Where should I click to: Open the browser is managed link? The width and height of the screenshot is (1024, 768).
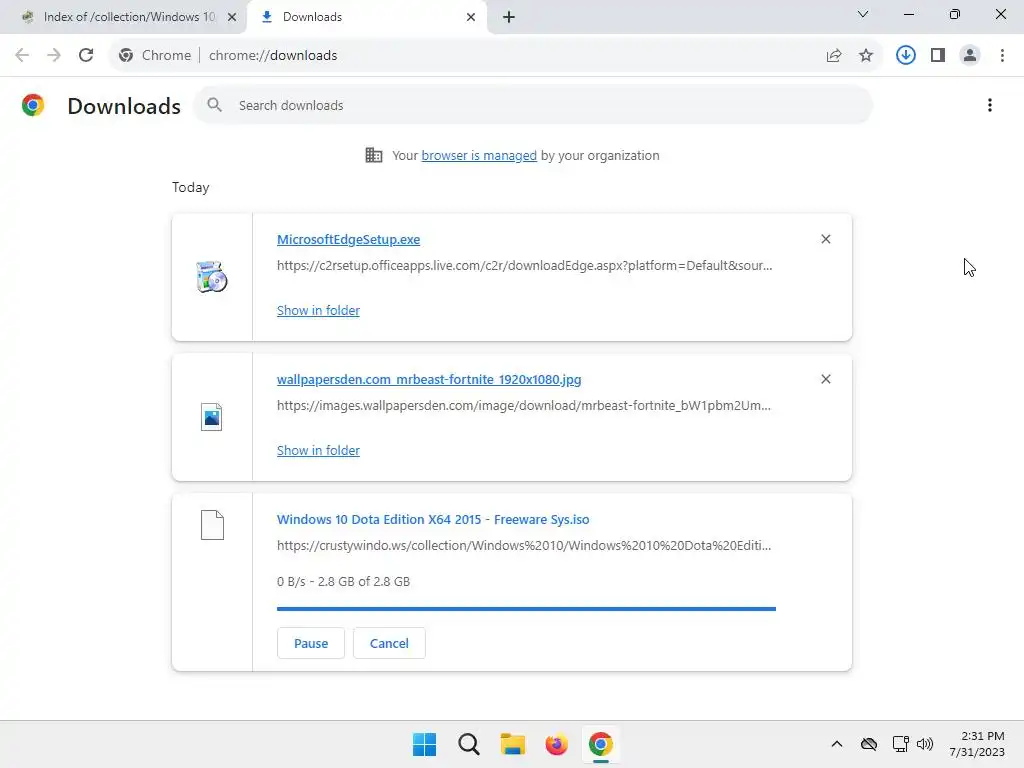479,155
